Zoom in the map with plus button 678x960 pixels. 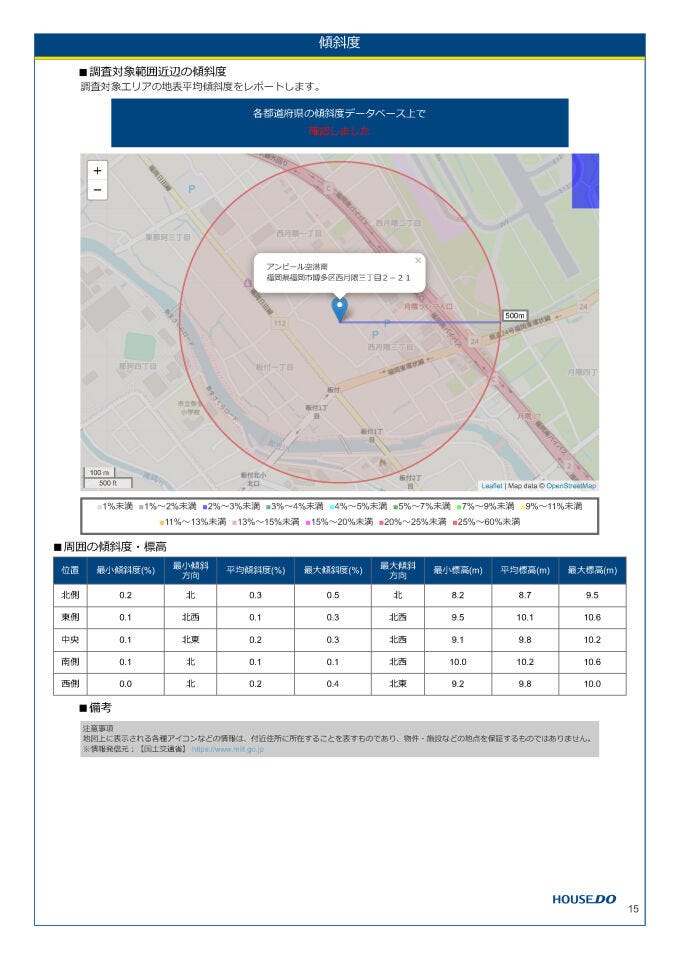pos(97,171)
